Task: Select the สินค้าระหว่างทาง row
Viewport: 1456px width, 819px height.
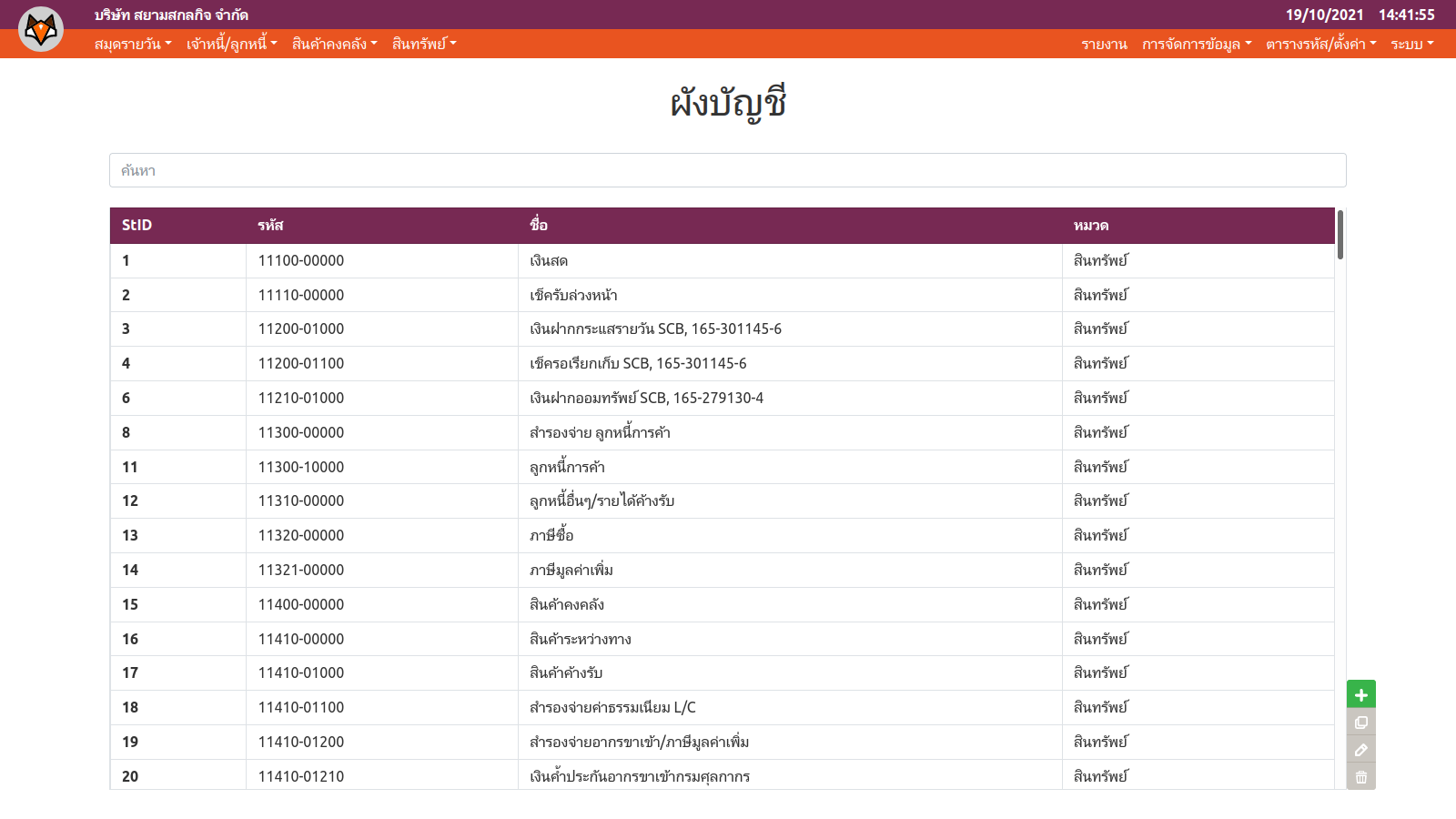Action: click(x=723, y=639)
